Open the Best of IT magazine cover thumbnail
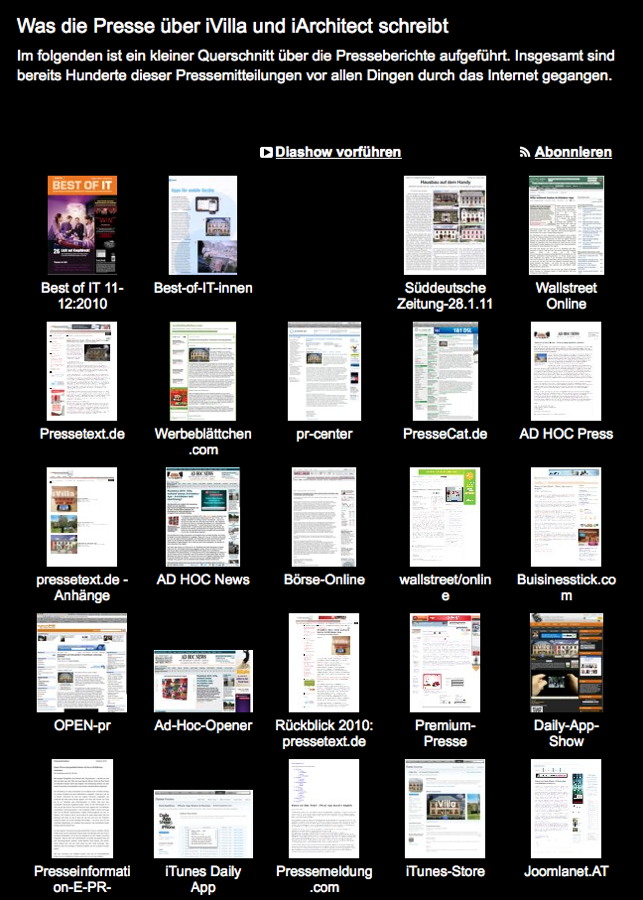643x900 pixels. [x=82, y=225]
